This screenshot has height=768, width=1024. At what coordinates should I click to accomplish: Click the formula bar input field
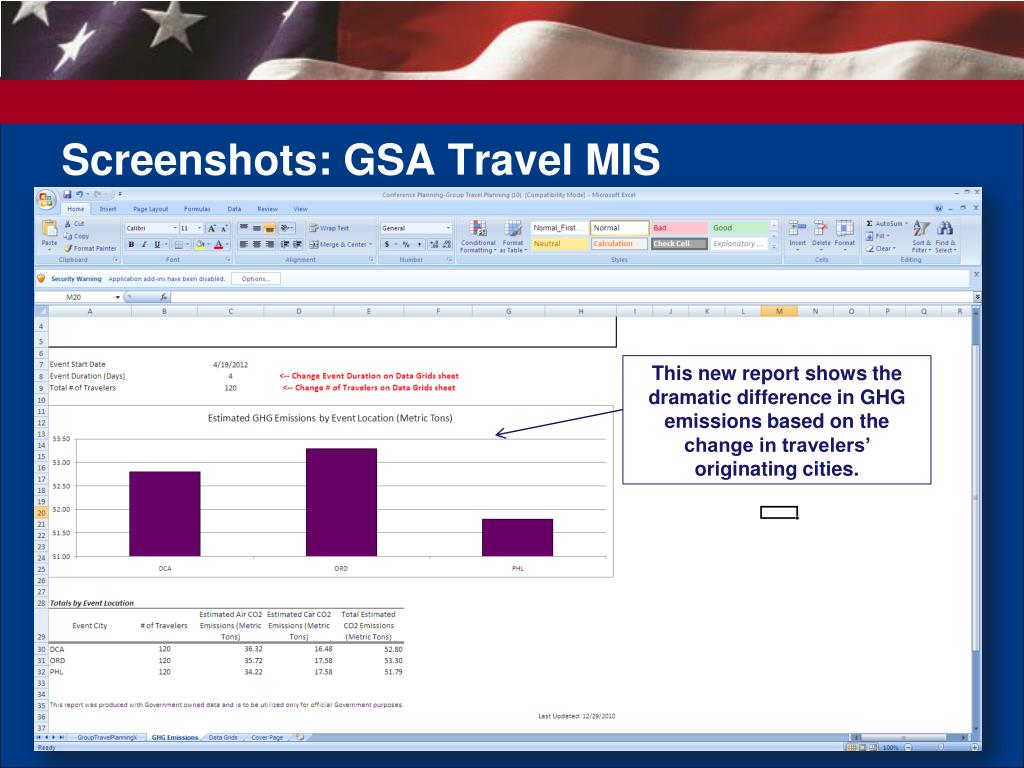click(571, 297)
